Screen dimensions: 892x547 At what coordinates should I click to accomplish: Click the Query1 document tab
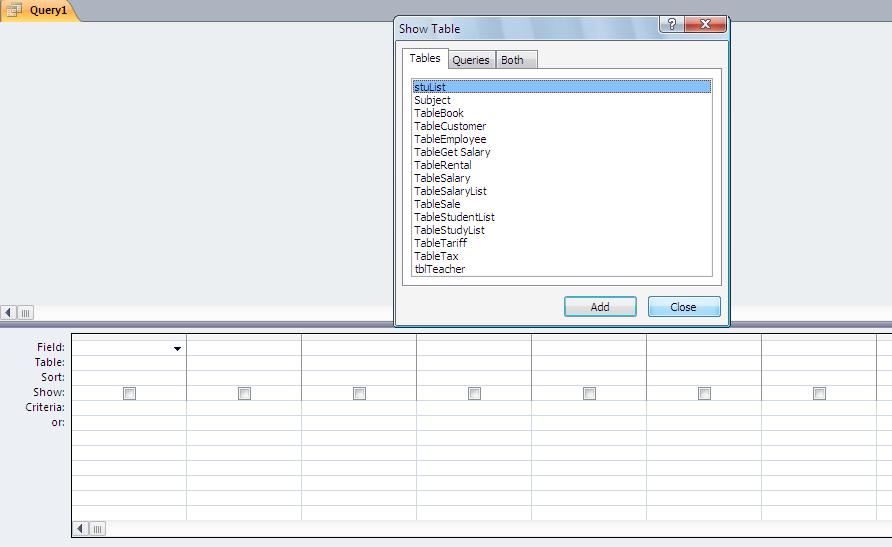click(39, 10)
